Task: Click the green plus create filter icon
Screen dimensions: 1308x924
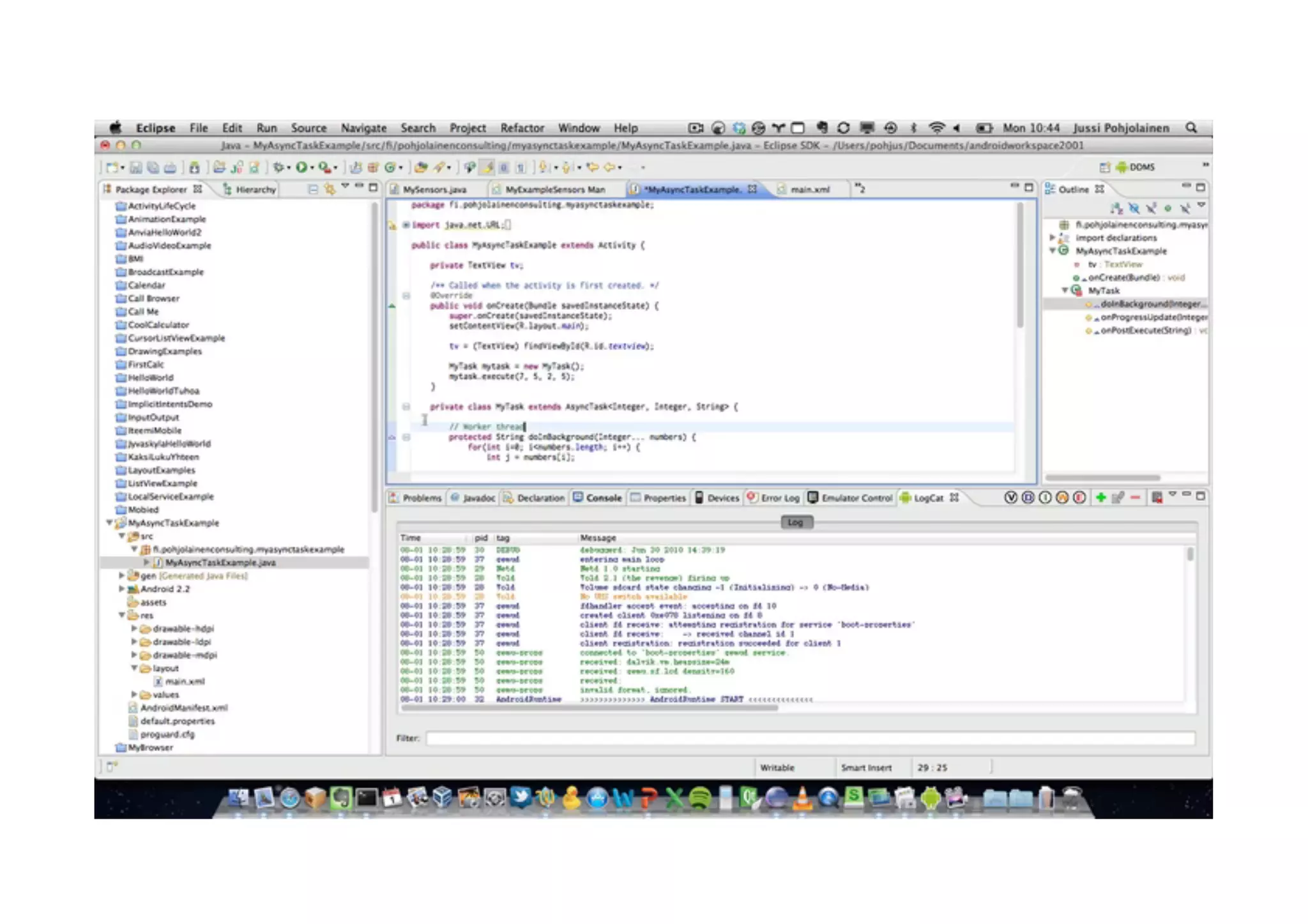Action: [1100, 497]
